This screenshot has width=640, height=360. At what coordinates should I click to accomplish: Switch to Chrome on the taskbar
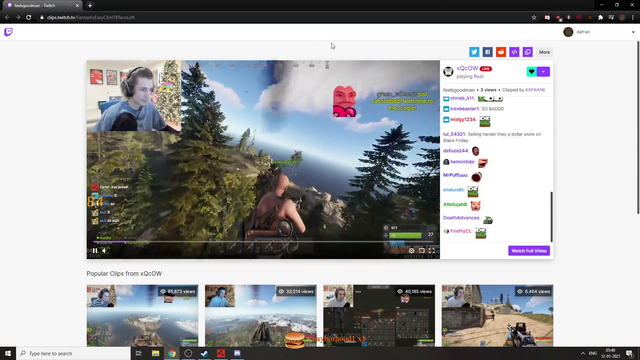[172, 353]
